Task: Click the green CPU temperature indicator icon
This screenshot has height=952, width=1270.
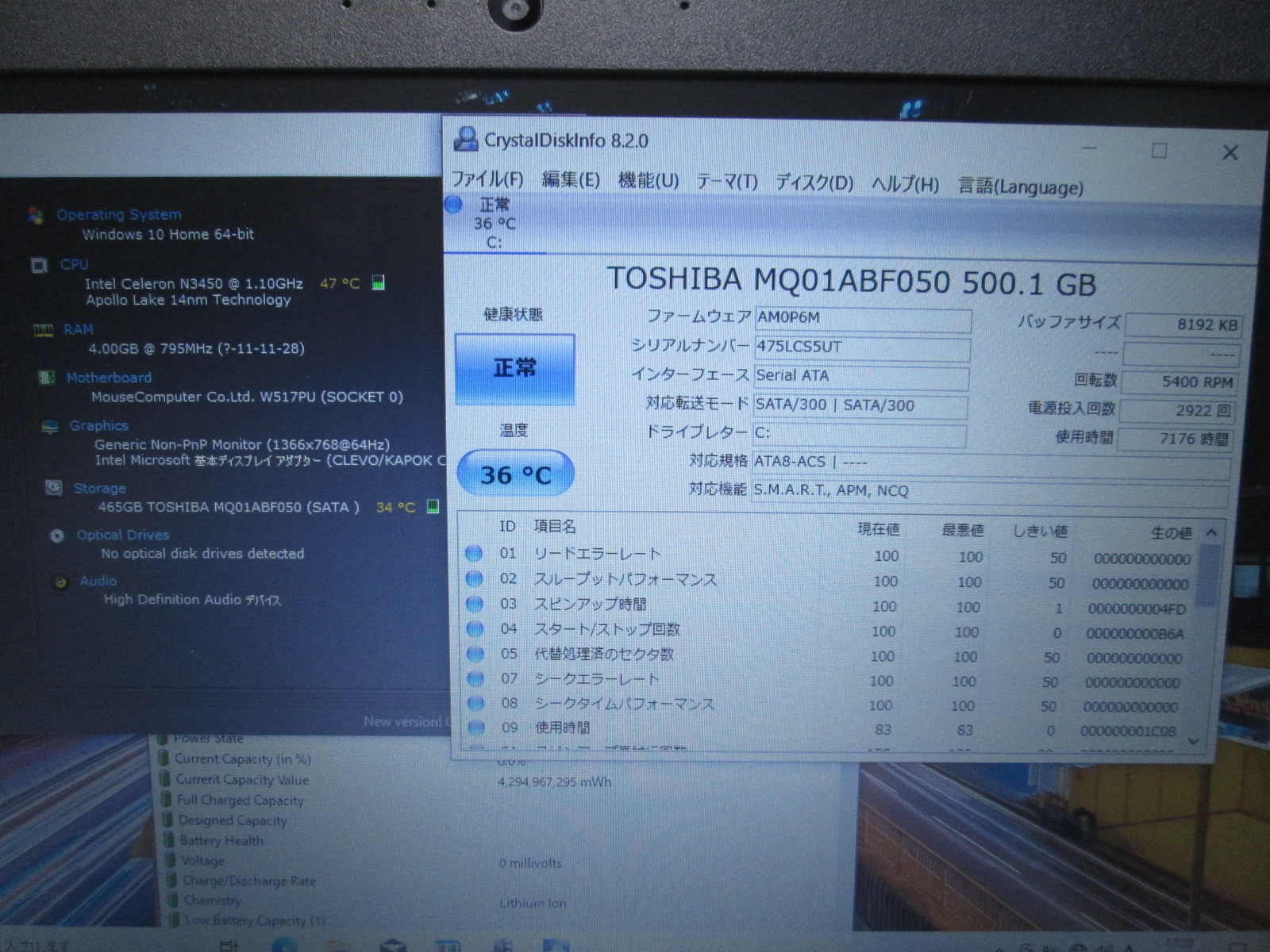Action: (379, 283)
